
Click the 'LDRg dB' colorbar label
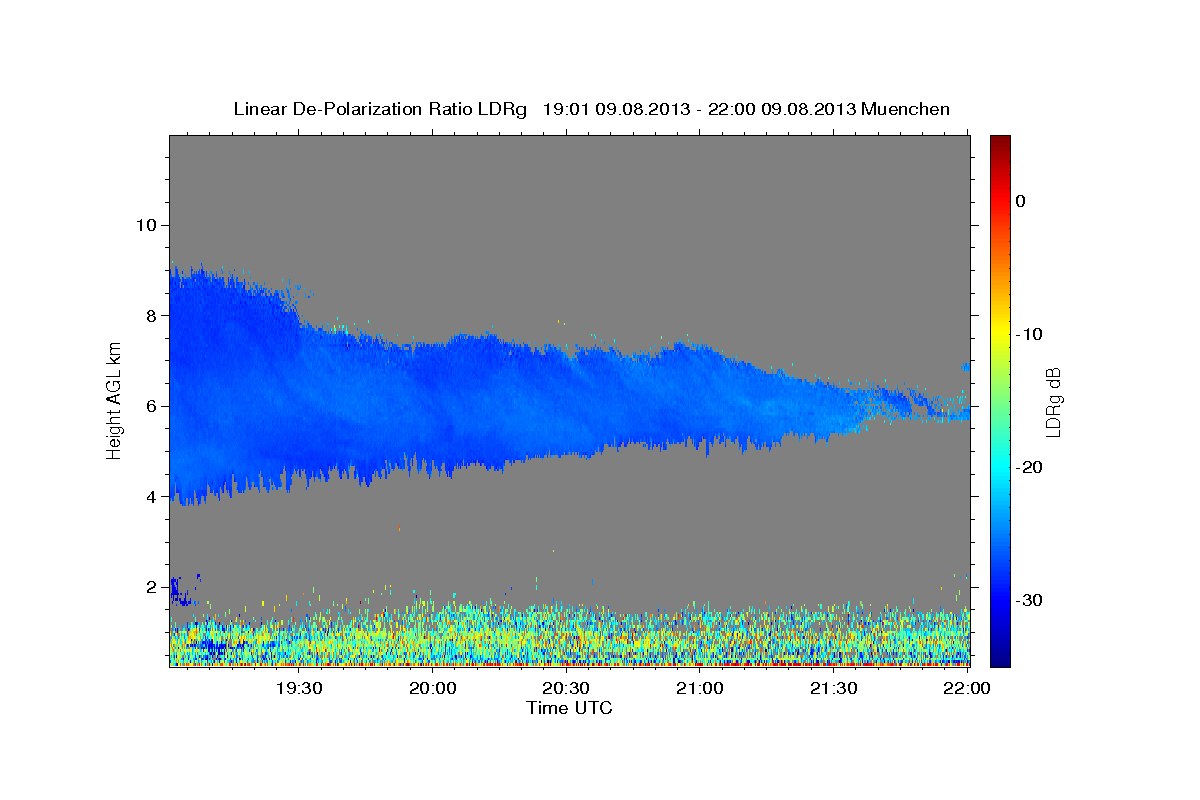1053,402
